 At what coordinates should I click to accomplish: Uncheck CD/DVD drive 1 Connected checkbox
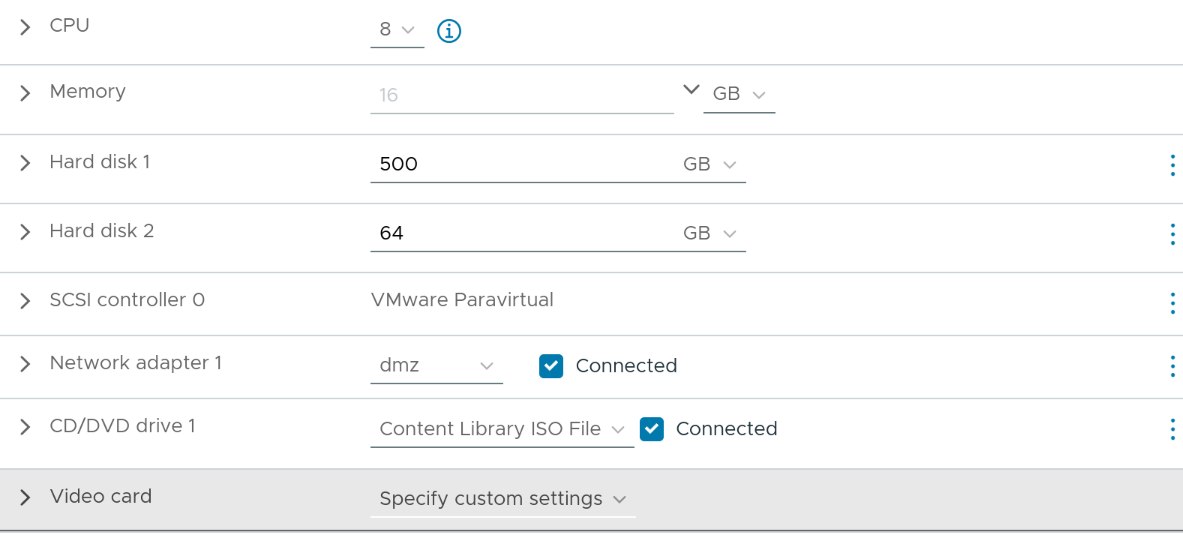652,429
